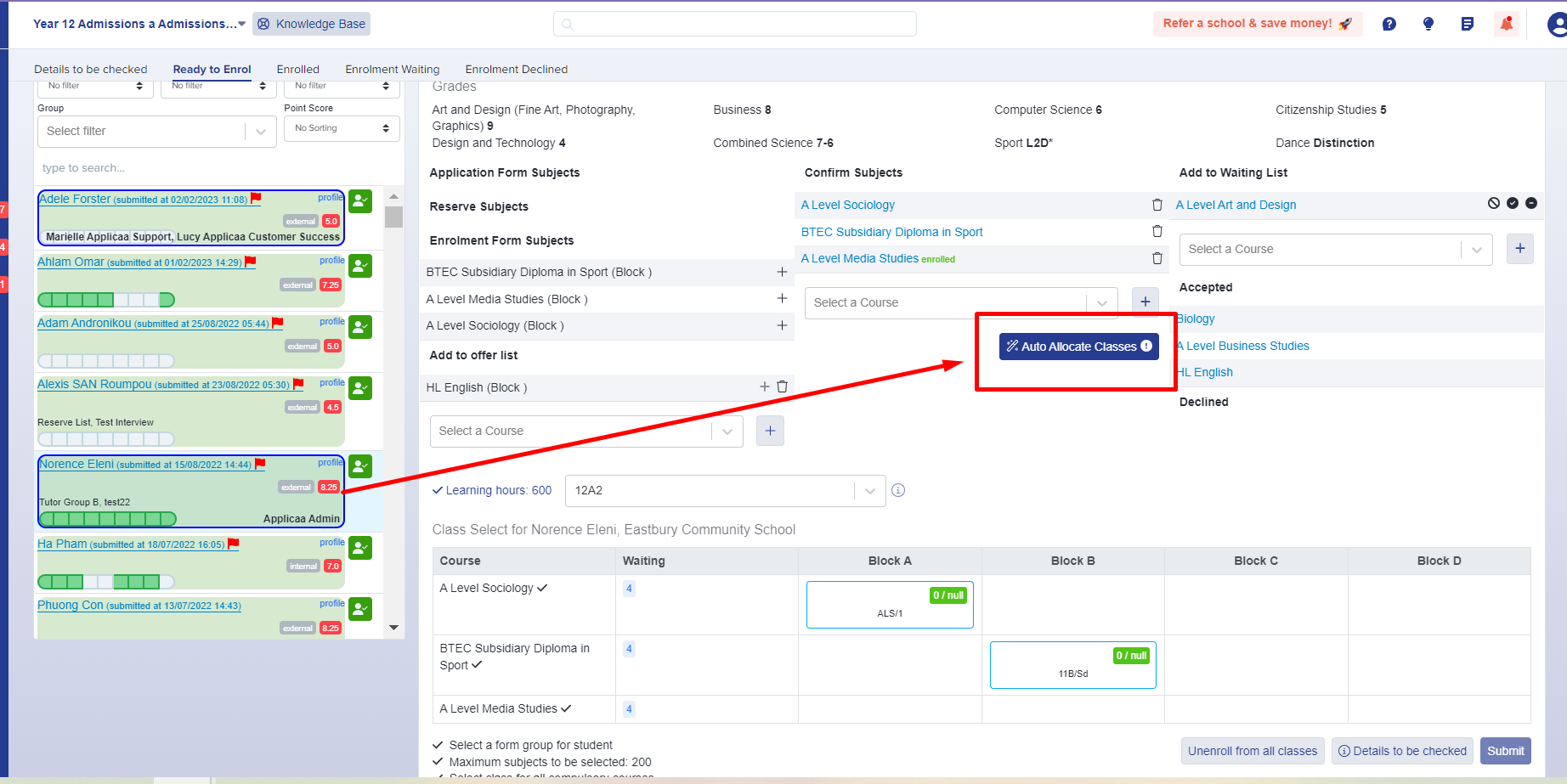Click the decline icon for A Level Art and Design
This screenshot has height=784, width=1567.
click(x=1494, y=203)
